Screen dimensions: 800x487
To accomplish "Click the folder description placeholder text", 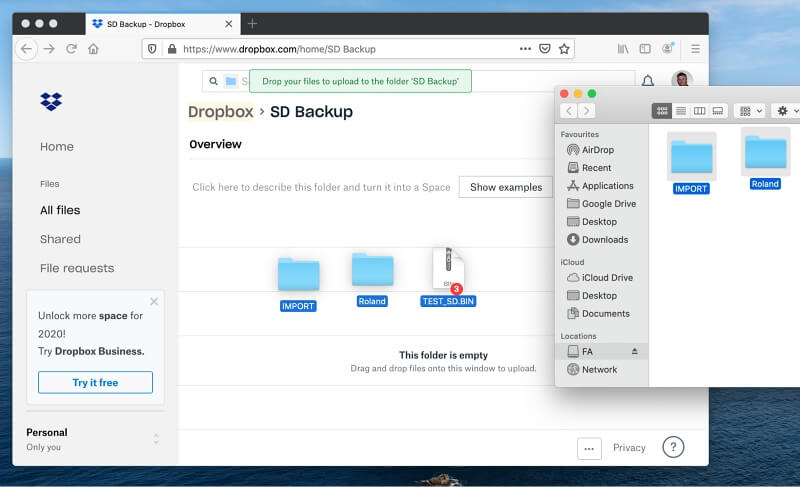I will coord(321,187).
